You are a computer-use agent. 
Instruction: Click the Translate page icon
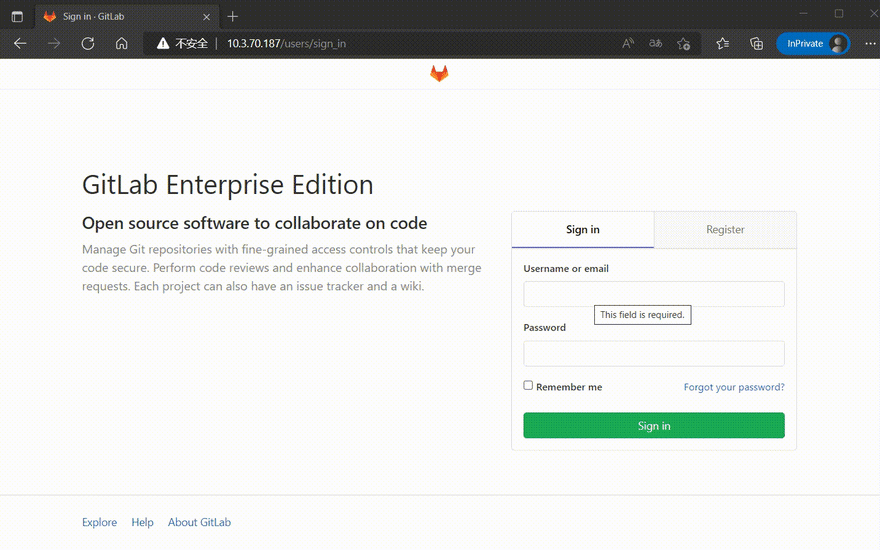click(656, 43)
